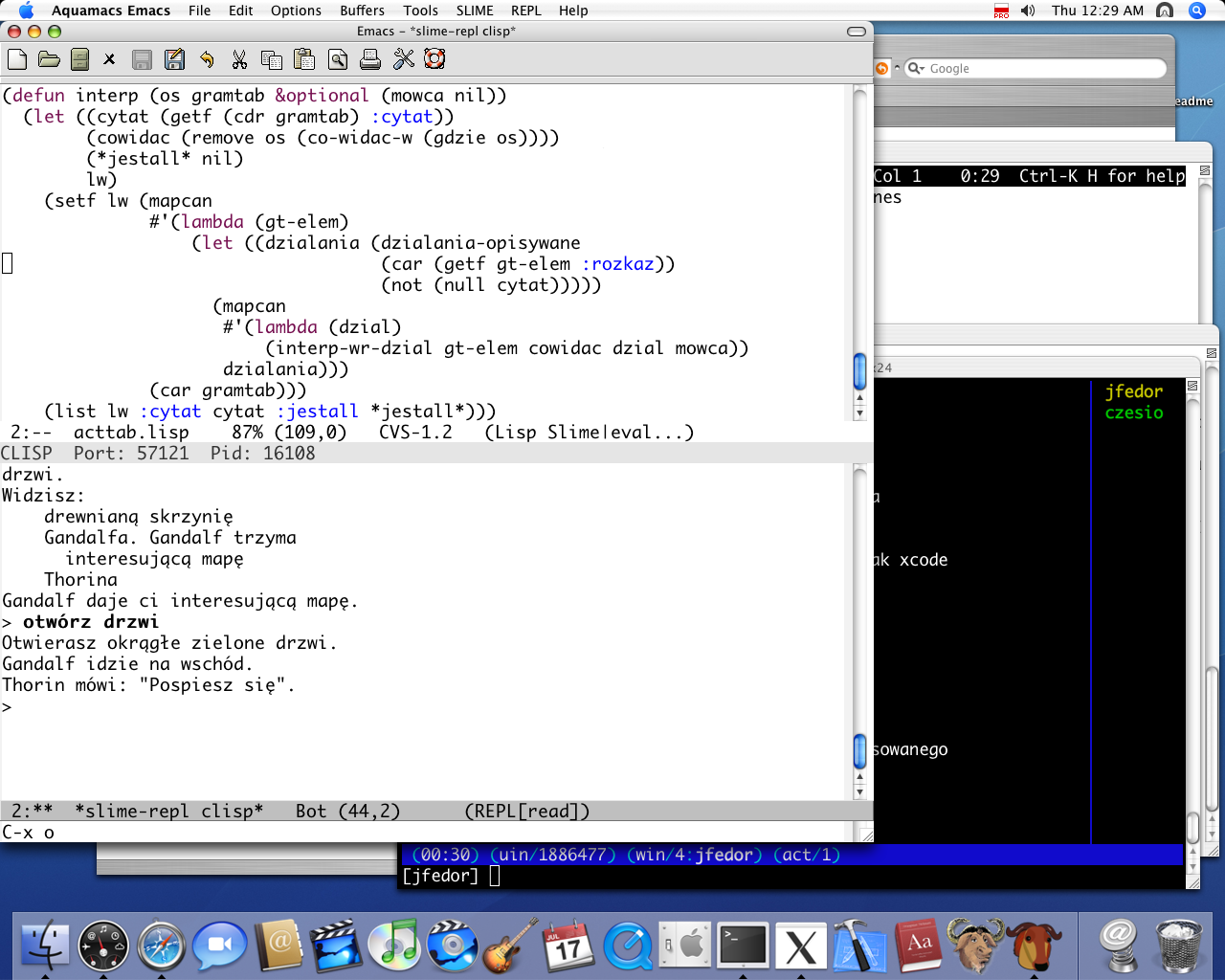The height and width of the screenshot is (980, 1225).
Task: Open help with the lifebuoy icon
Action: 434,59
